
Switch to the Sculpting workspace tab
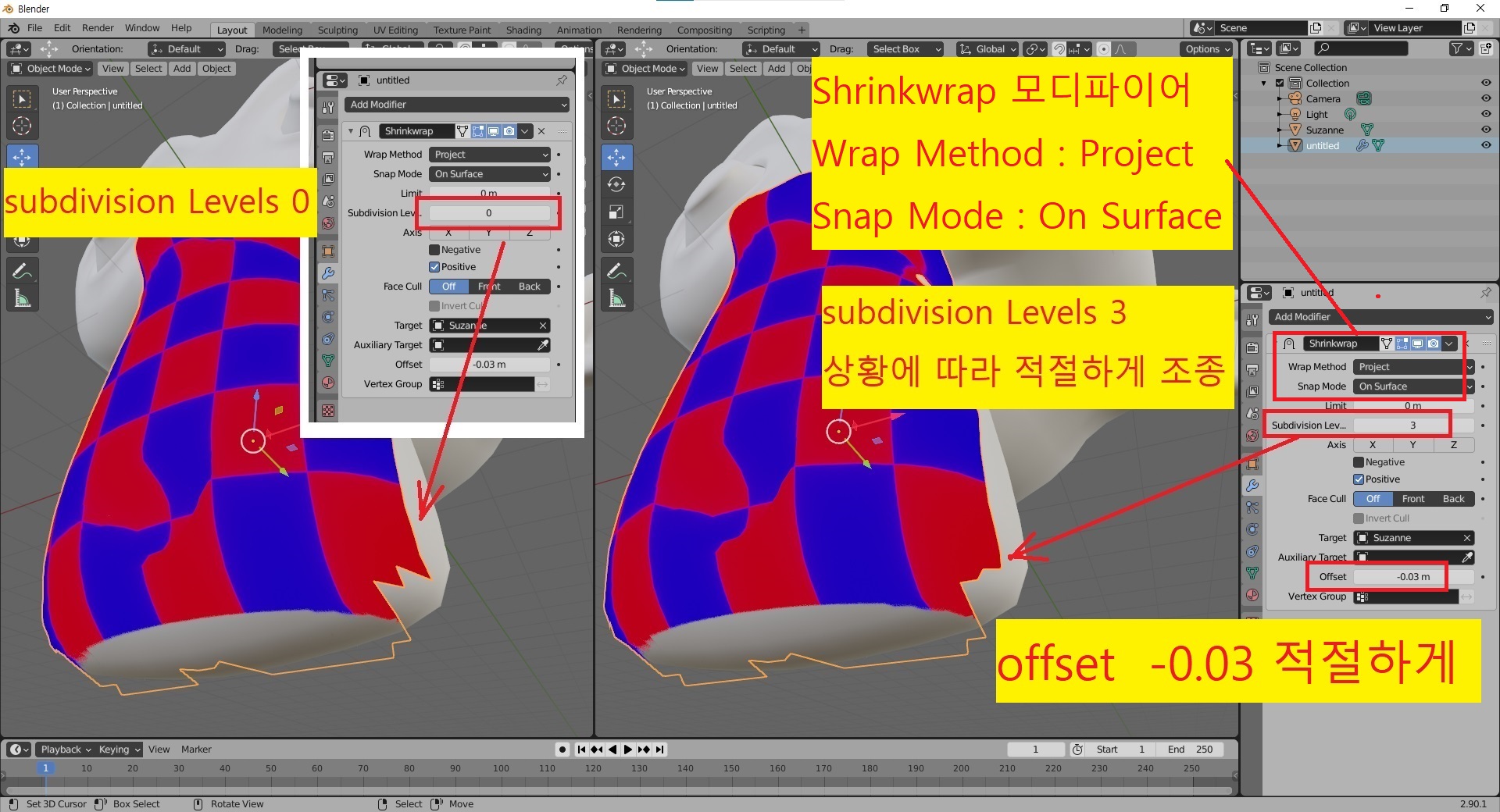[337, 30]
